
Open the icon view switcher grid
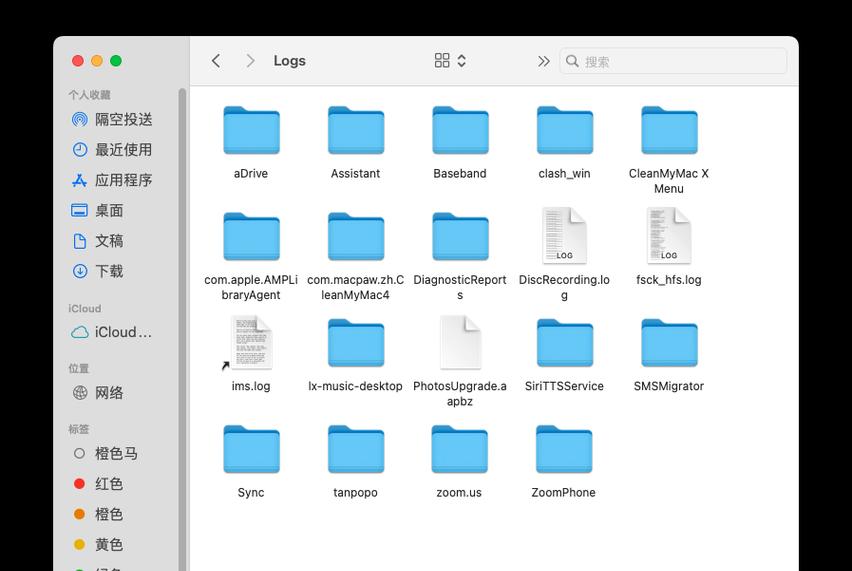pos(450,60)
